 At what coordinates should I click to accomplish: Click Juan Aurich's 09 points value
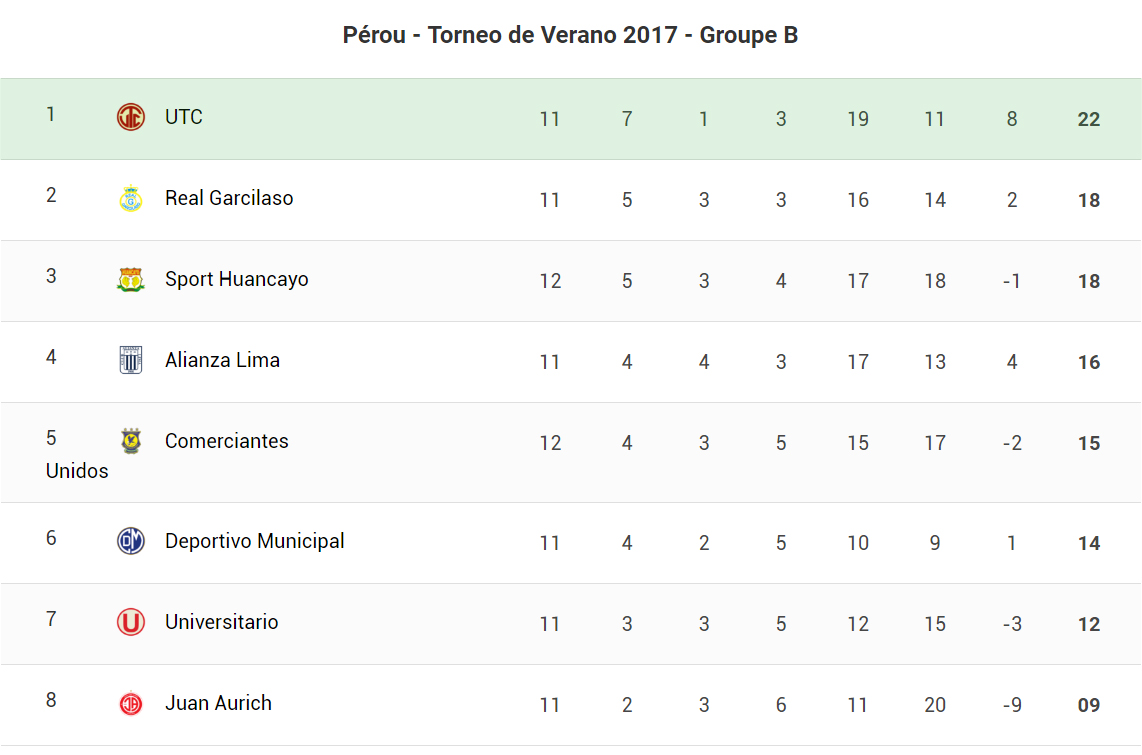pos(1089,705)
